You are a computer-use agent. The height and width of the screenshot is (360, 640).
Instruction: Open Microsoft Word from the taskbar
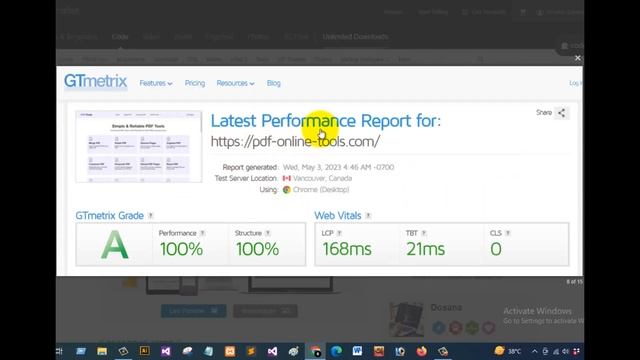358,351
